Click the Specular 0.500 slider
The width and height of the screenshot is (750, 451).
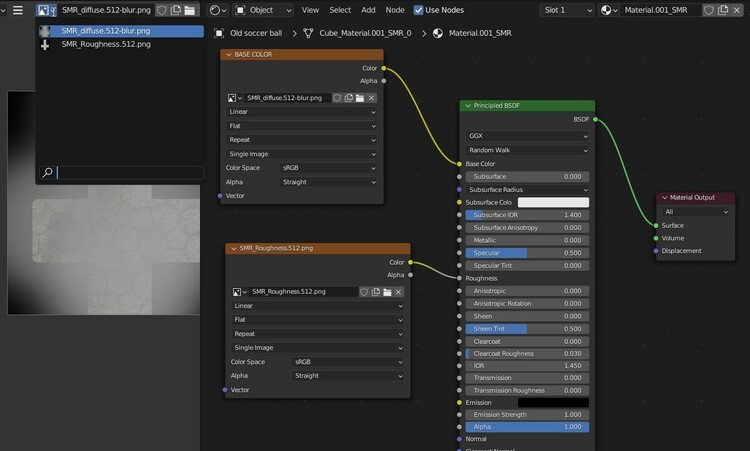[x=527, y=253]
